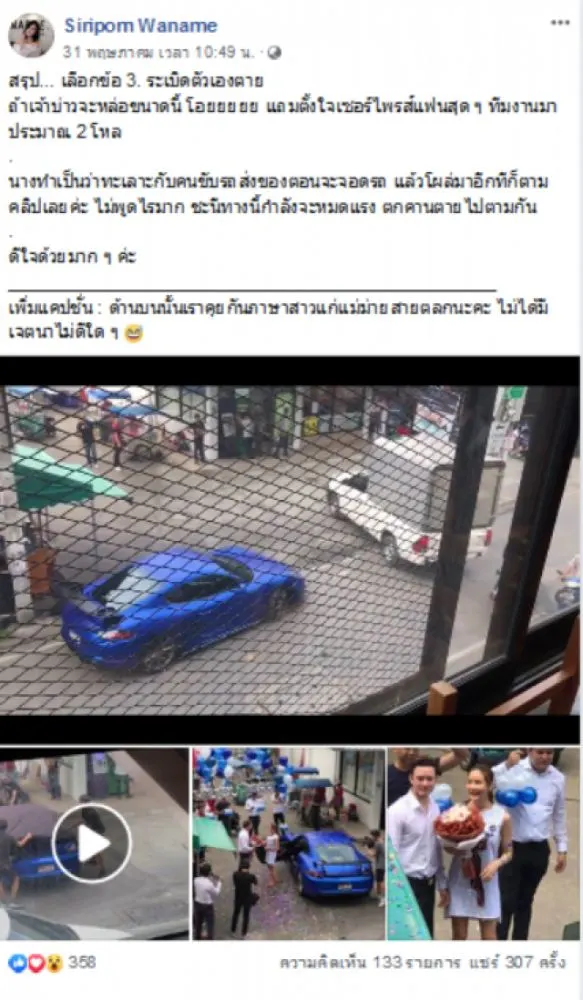Click the poster's profile picture
The width and height of the screenshot is (583, 1000).
pyautogui.click(x=31, y=35)
